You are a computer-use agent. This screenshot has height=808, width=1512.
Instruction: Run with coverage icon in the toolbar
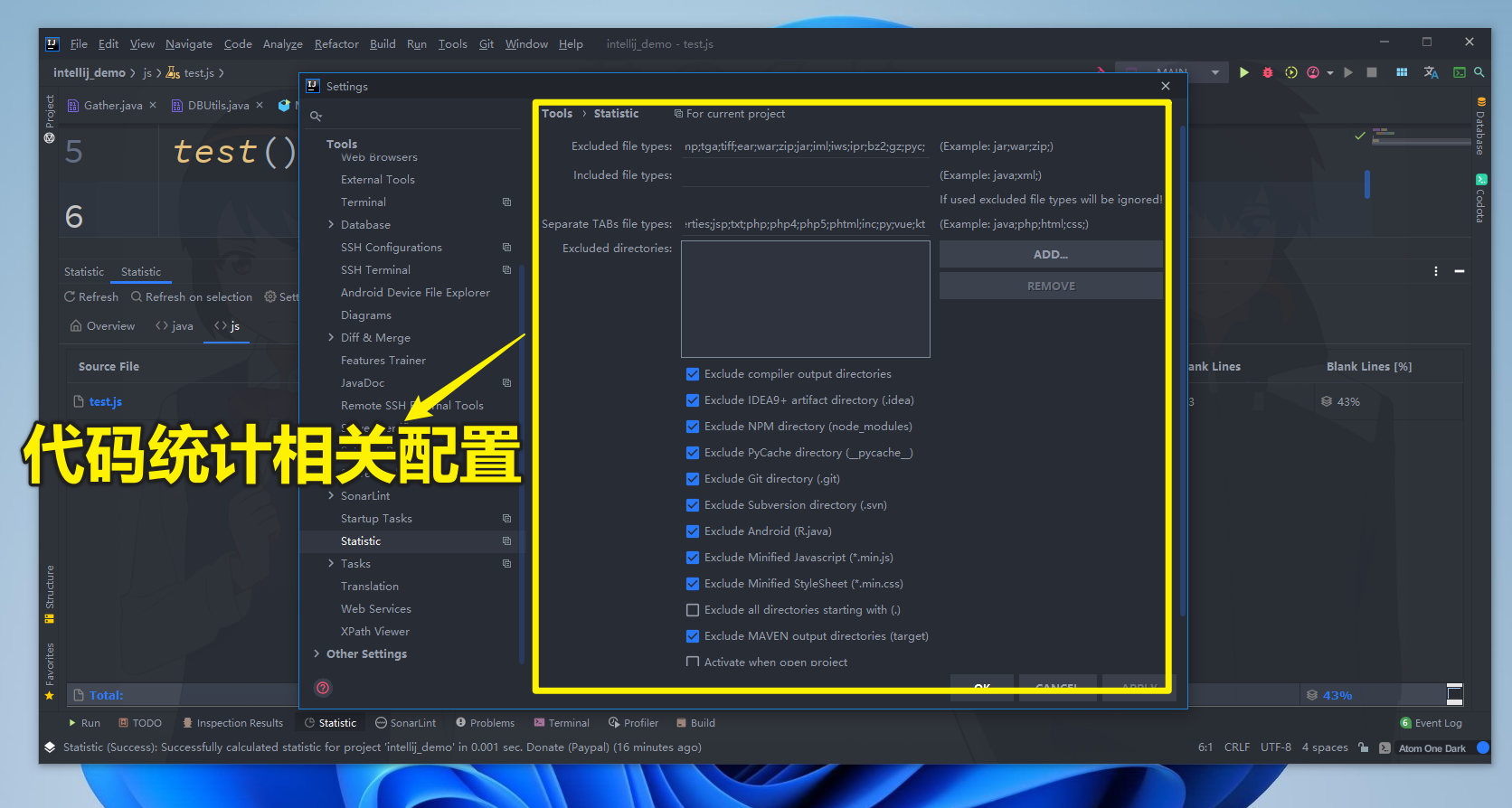[x=1291, y=72]
